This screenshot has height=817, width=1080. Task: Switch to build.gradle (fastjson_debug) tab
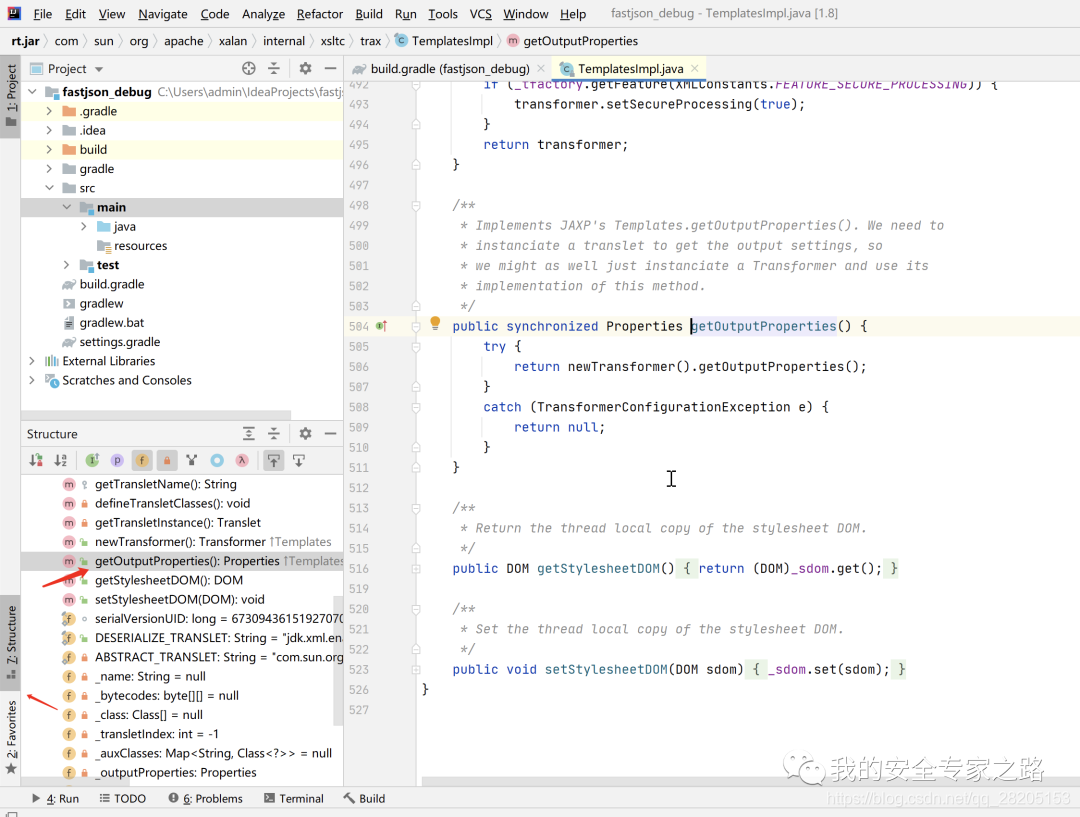tap(449, 68)
